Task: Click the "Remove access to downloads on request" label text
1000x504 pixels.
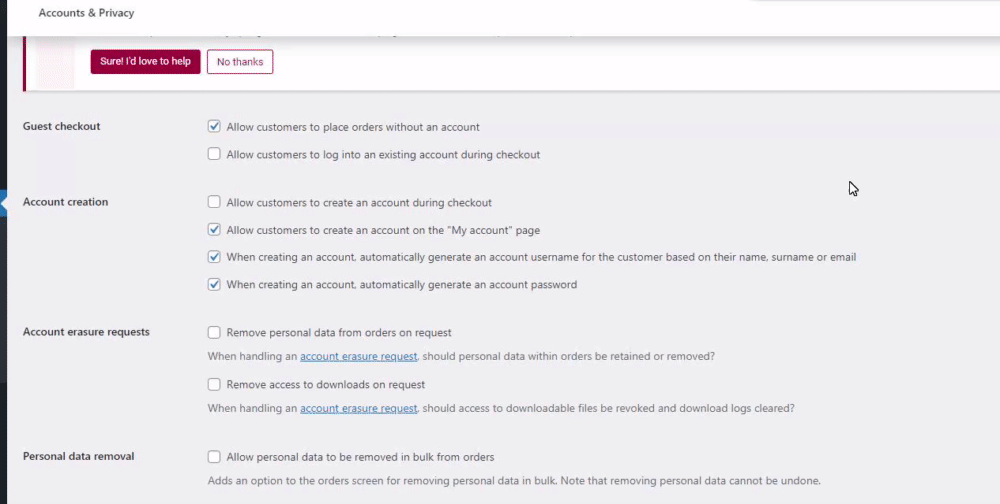Action: (x=326, y=384)
